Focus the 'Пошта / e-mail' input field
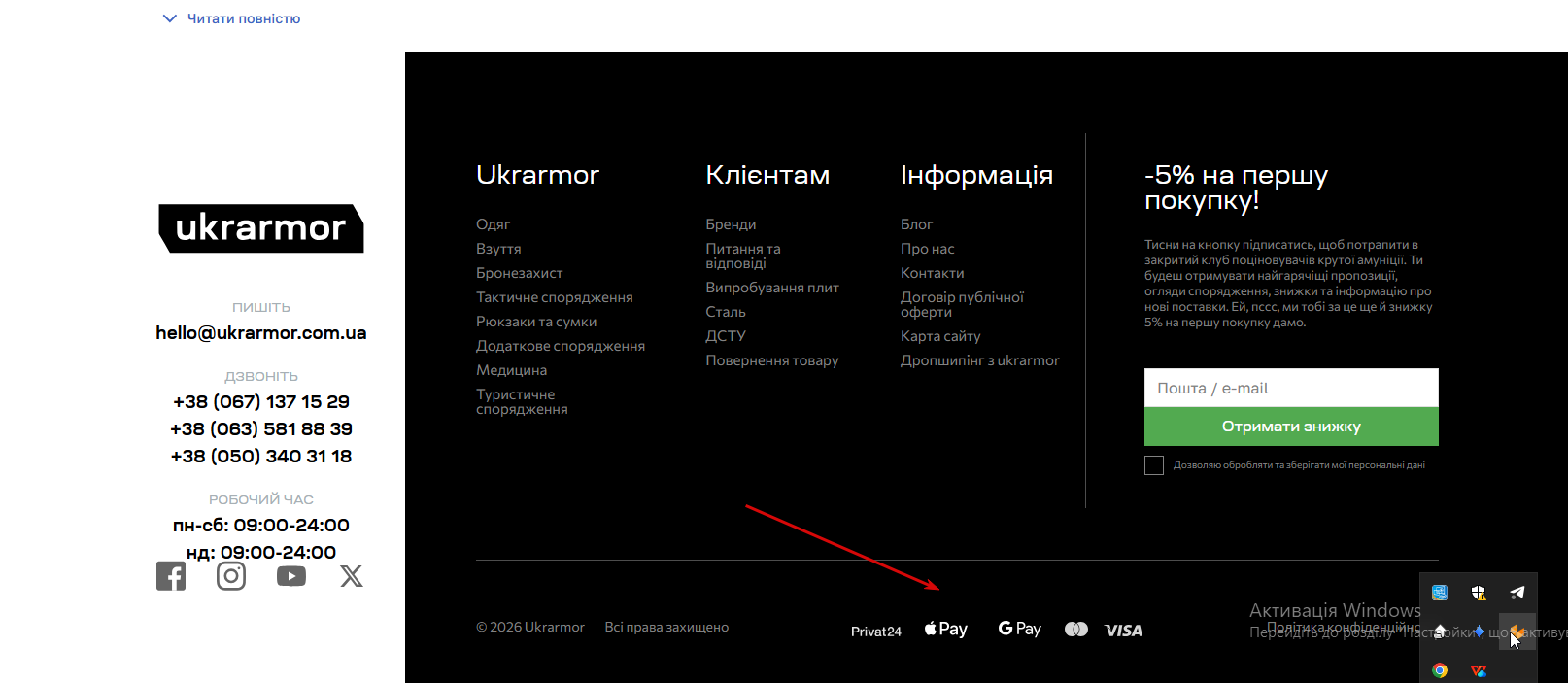This screenshot has width=1568, height=683. click(1291, 388)
